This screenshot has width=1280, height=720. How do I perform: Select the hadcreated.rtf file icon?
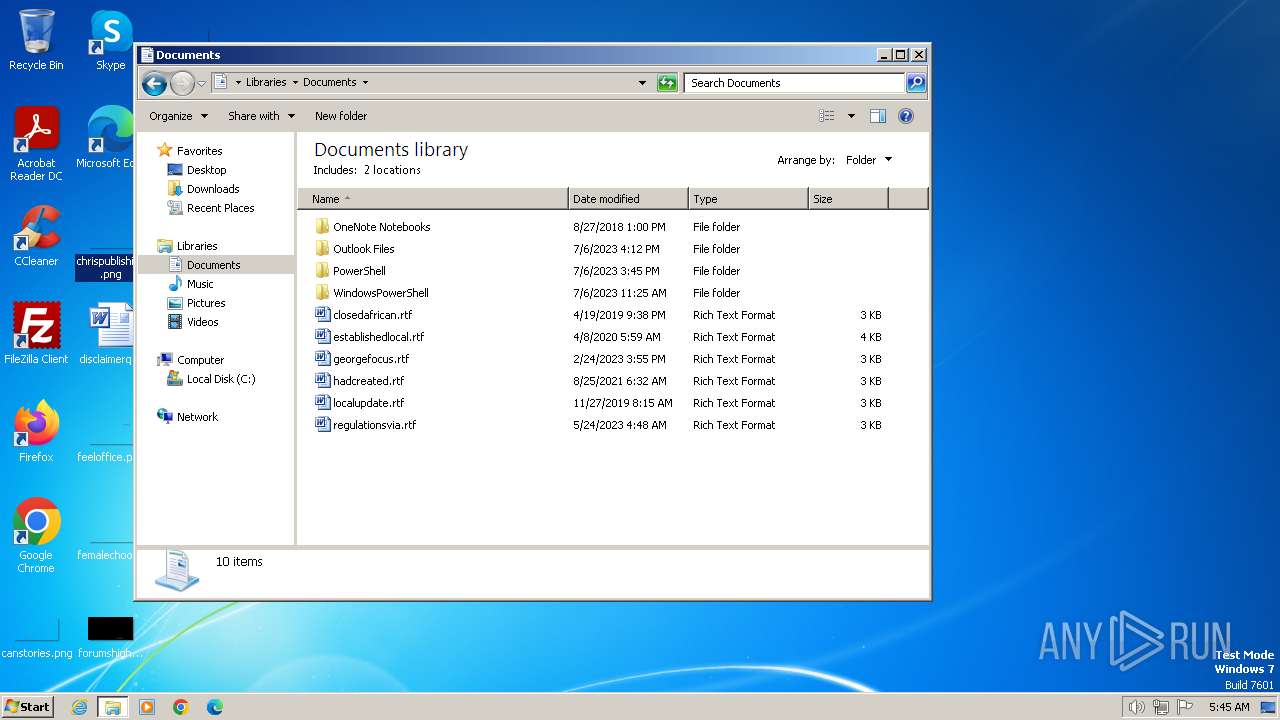pyautogui.click(x=322, y=381)
